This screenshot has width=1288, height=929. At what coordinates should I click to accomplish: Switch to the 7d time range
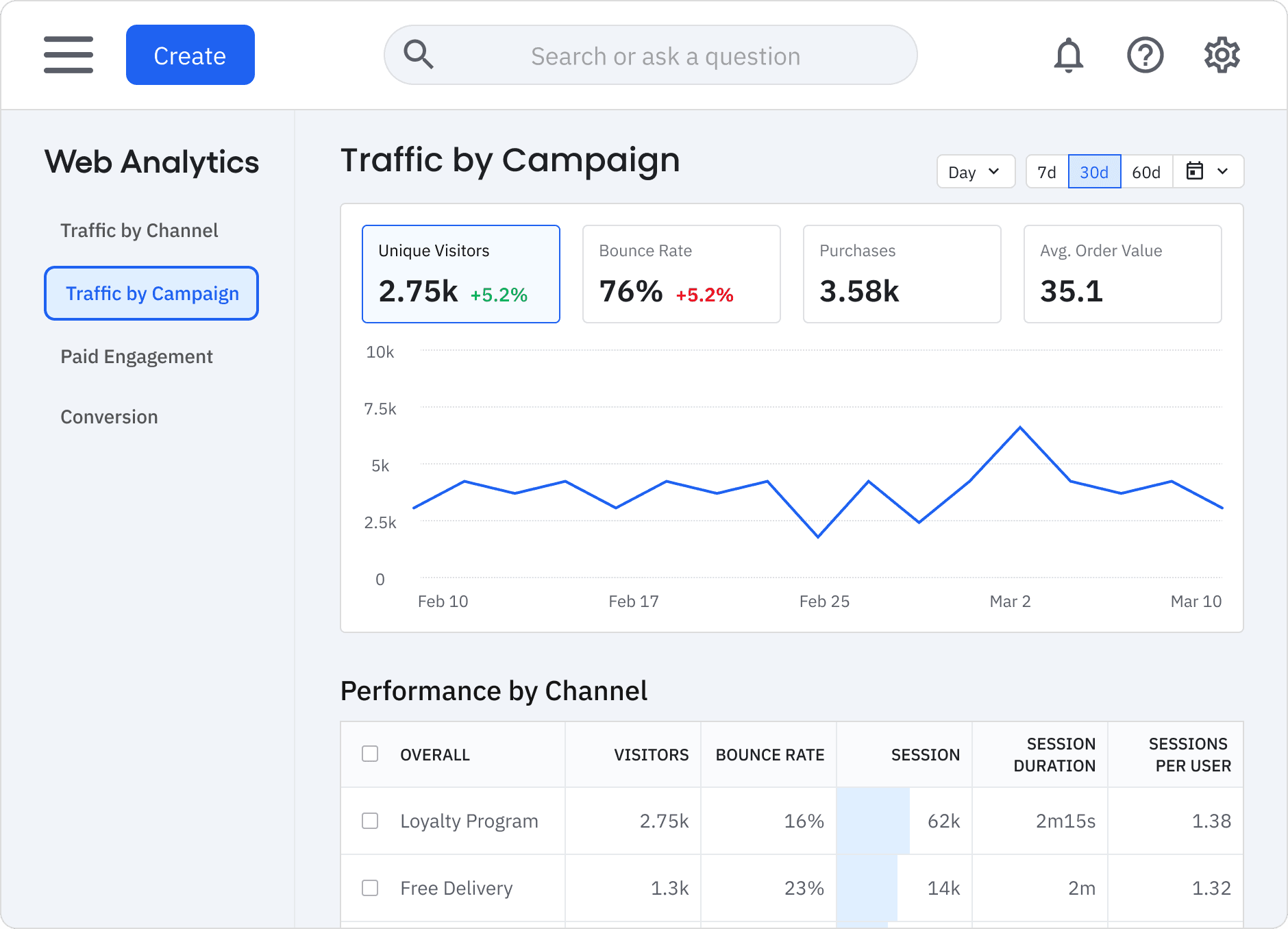pyautogui.click(x=1046, y=171)
